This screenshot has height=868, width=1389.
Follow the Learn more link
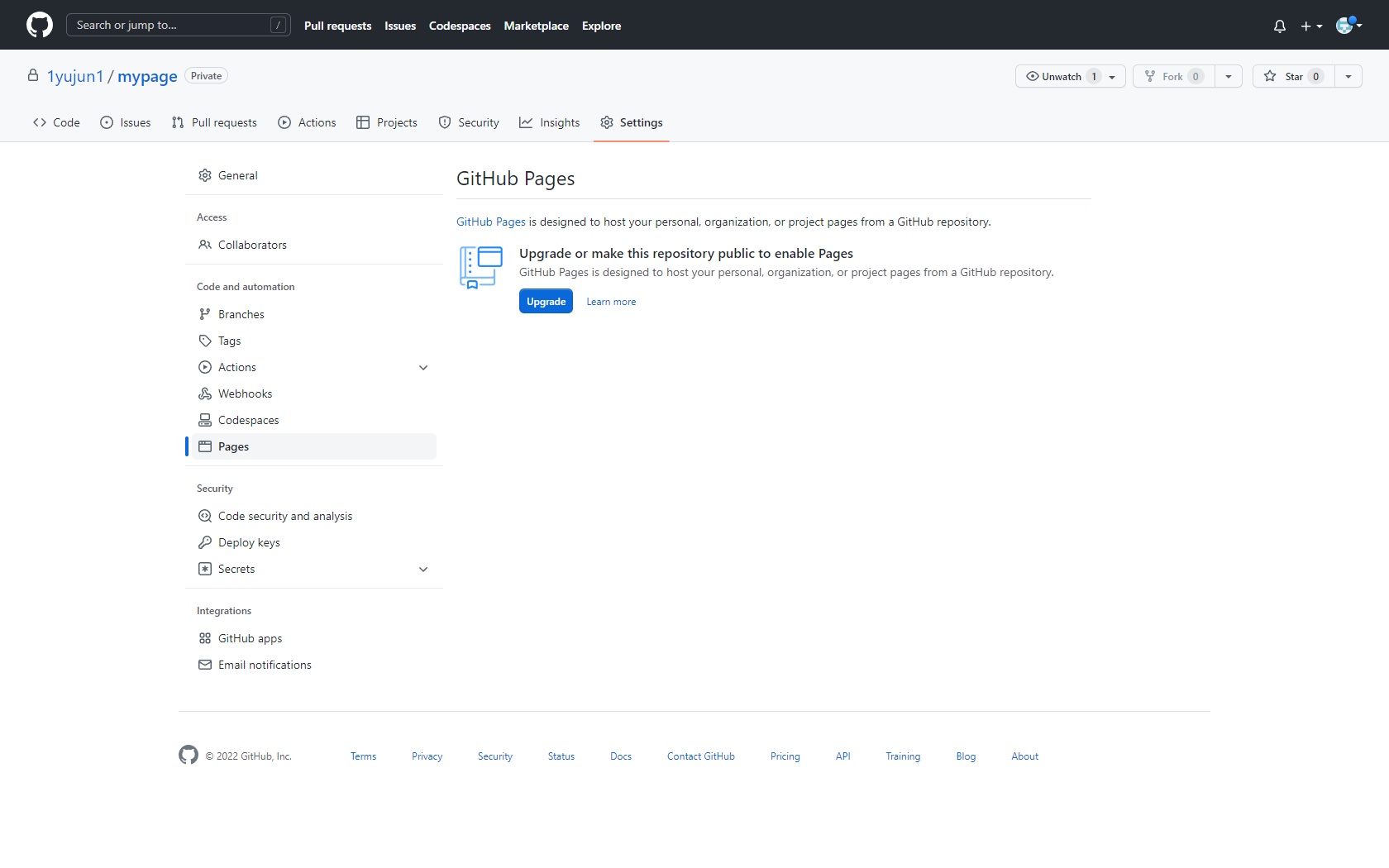[611, 302]
